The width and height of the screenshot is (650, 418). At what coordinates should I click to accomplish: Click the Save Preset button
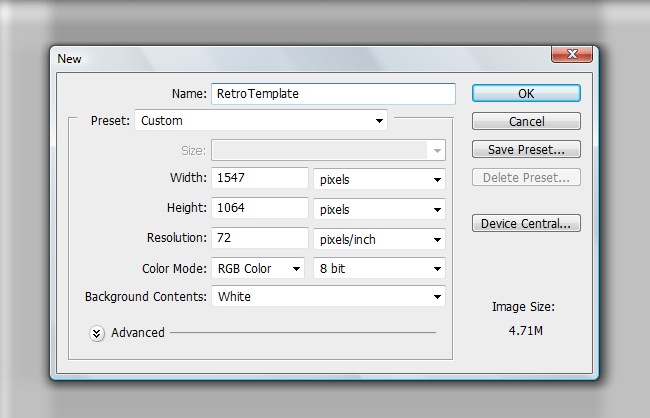coord(526,150)
